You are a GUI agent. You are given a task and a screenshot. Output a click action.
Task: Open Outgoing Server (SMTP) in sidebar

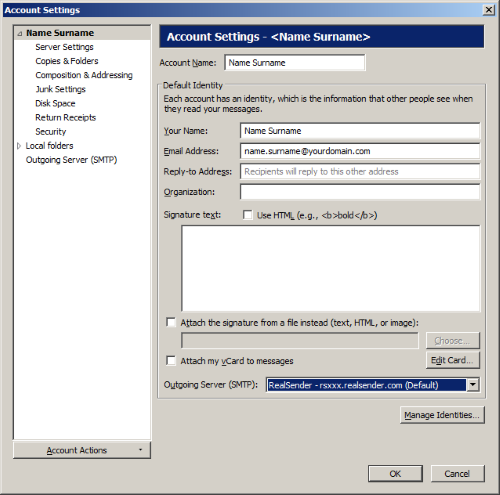pos(71,160)
